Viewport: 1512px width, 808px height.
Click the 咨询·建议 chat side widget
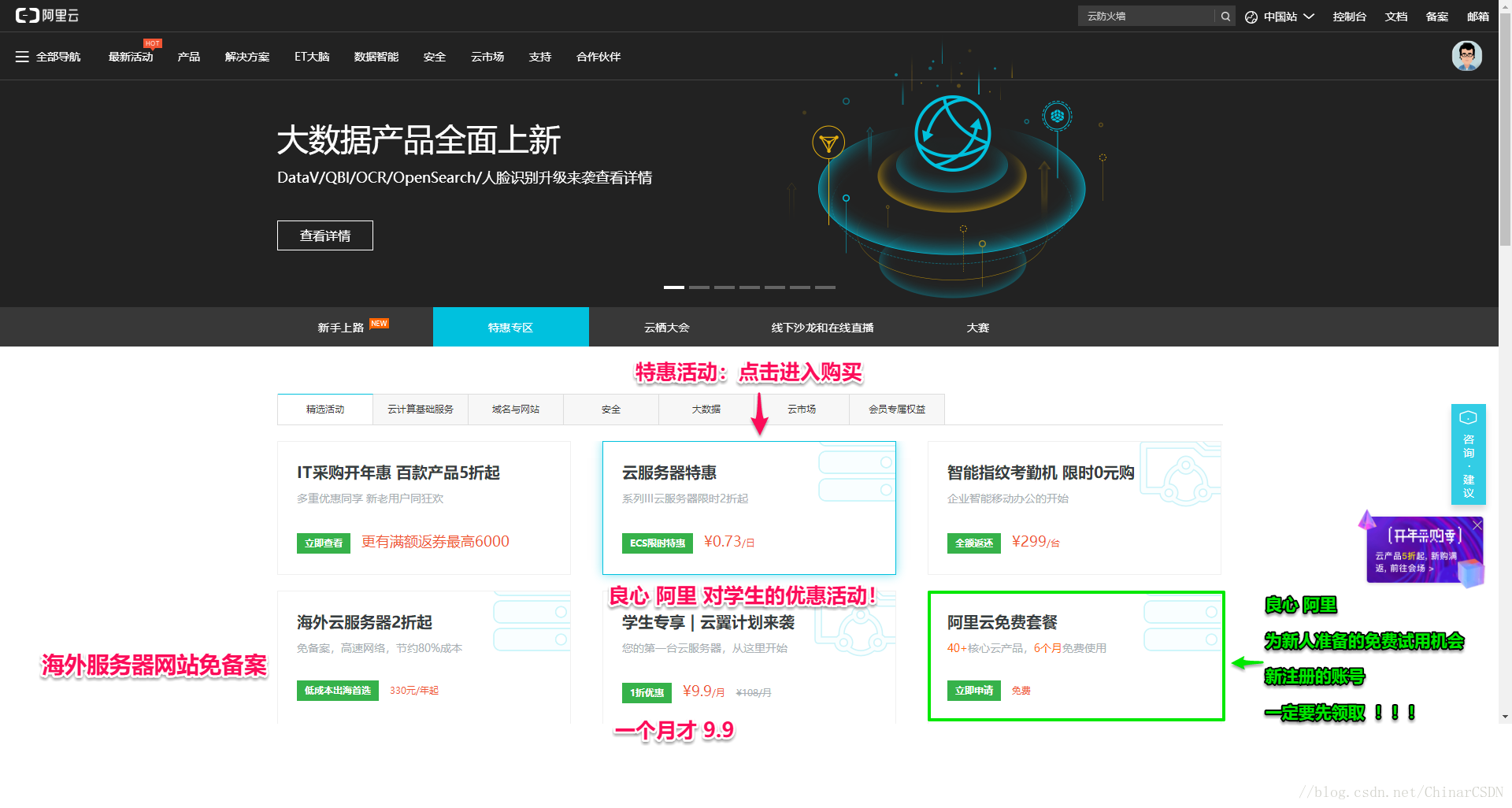tap(1468, 454)
